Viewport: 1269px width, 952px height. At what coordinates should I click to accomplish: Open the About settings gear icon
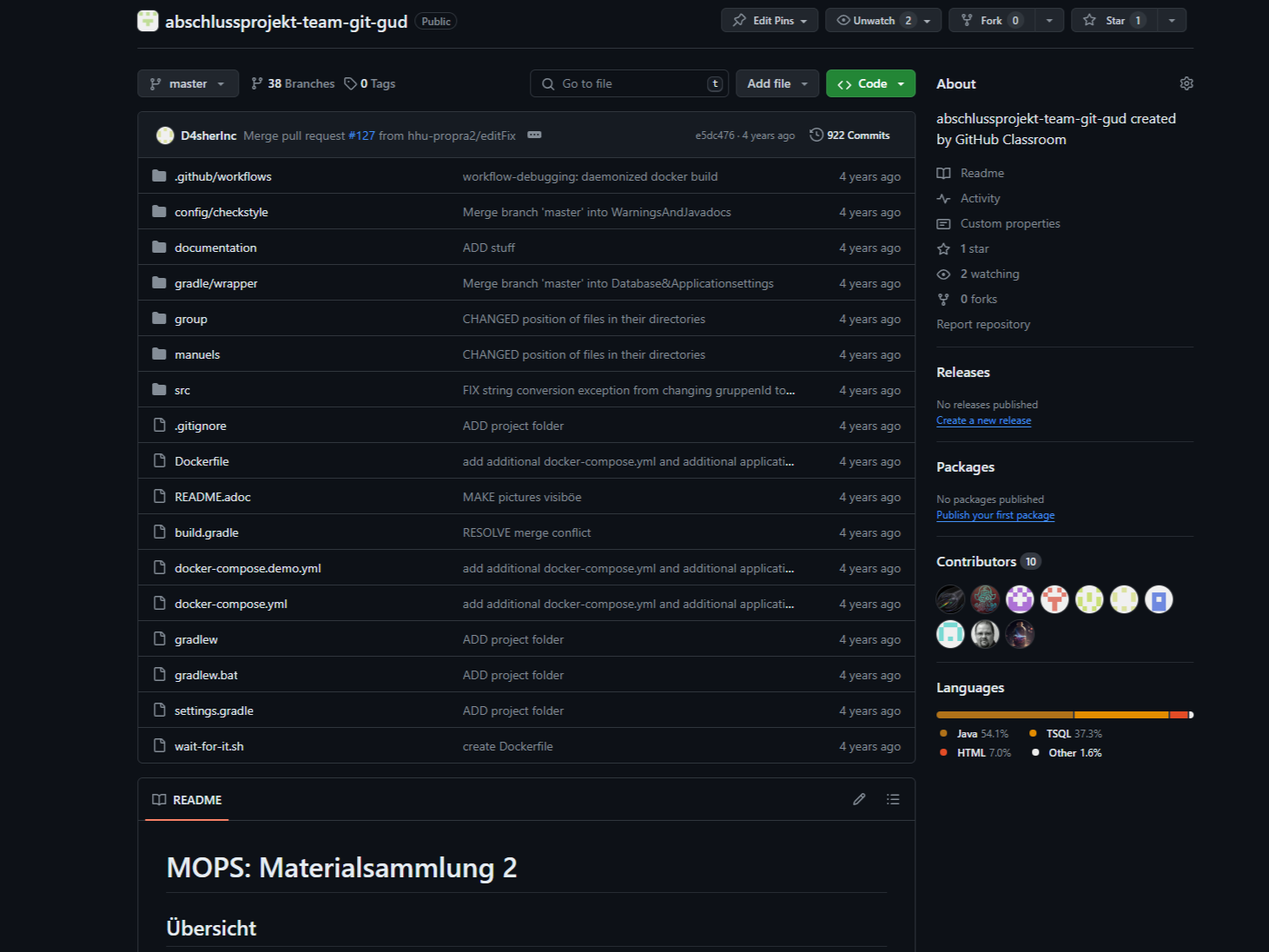click(x=1186, y=83)
